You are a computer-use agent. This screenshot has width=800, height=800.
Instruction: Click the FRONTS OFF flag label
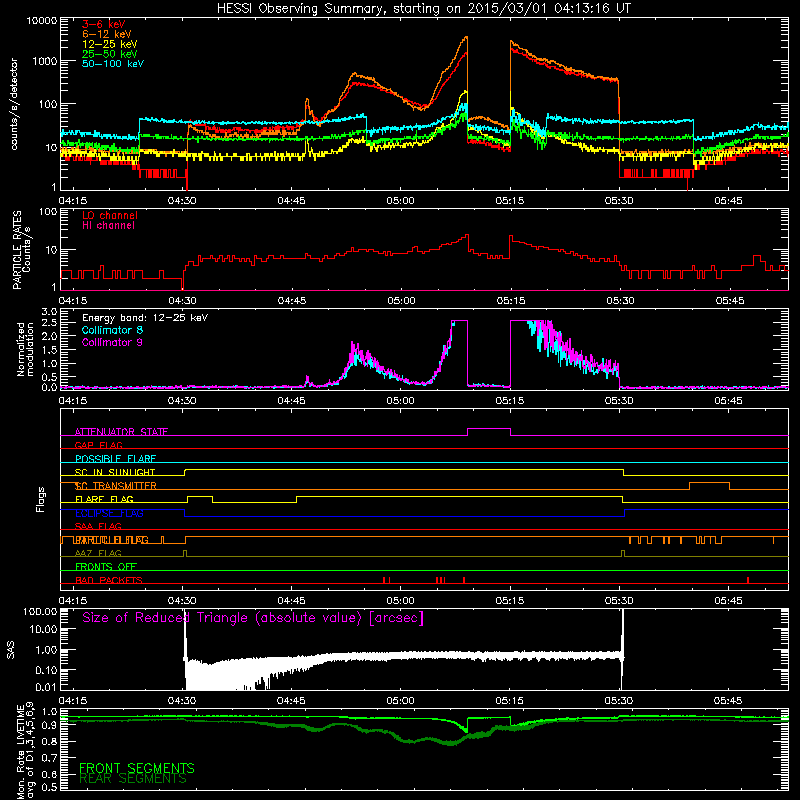[106, 567]
